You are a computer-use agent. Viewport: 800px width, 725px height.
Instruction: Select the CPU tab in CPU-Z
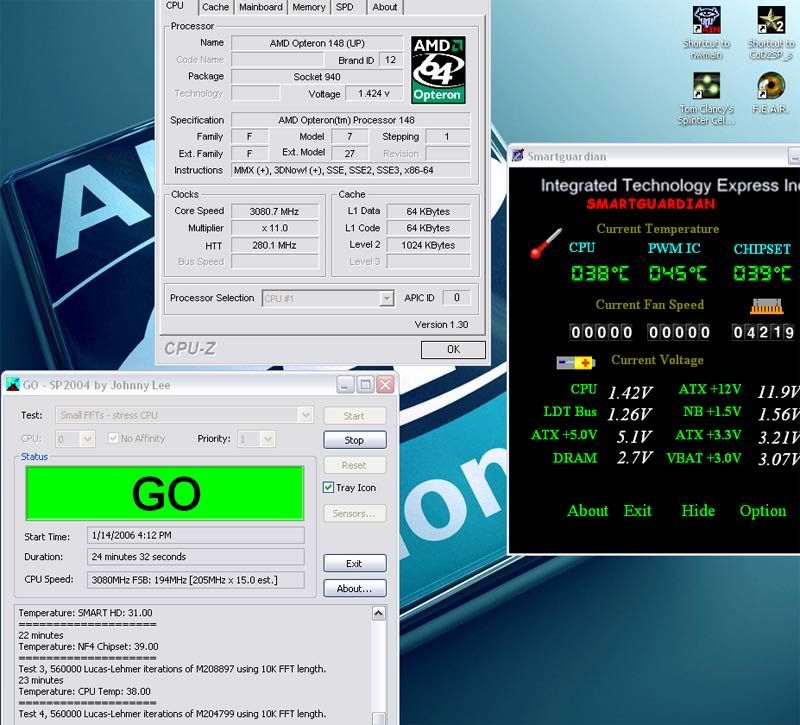pos(175,6)
